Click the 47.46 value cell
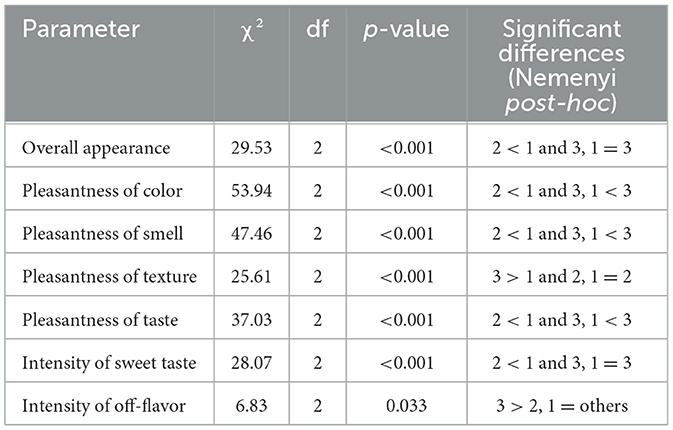Screen dimensions: 673x430 (252, 233)
